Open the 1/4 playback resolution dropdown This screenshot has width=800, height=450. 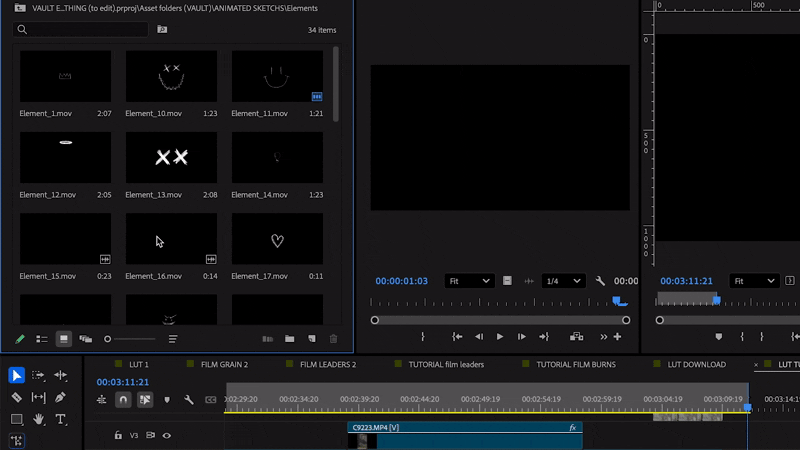(564, 281)
